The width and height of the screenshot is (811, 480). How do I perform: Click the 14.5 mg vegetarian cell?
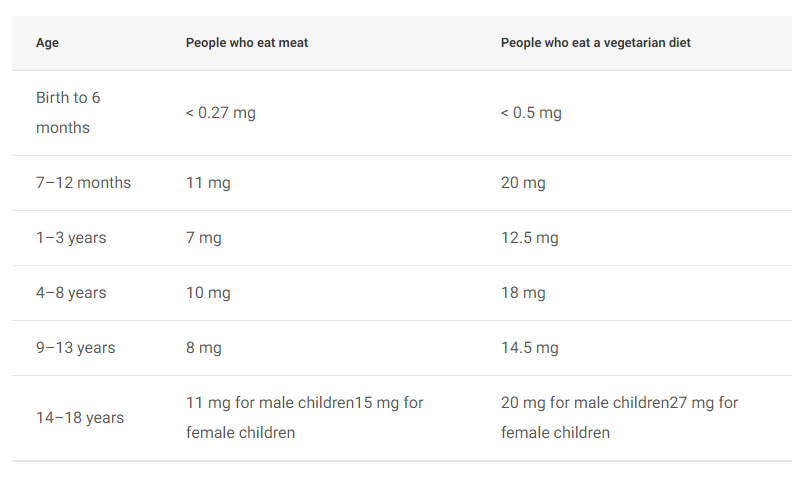pyautogui.click(x=530, y=348)
